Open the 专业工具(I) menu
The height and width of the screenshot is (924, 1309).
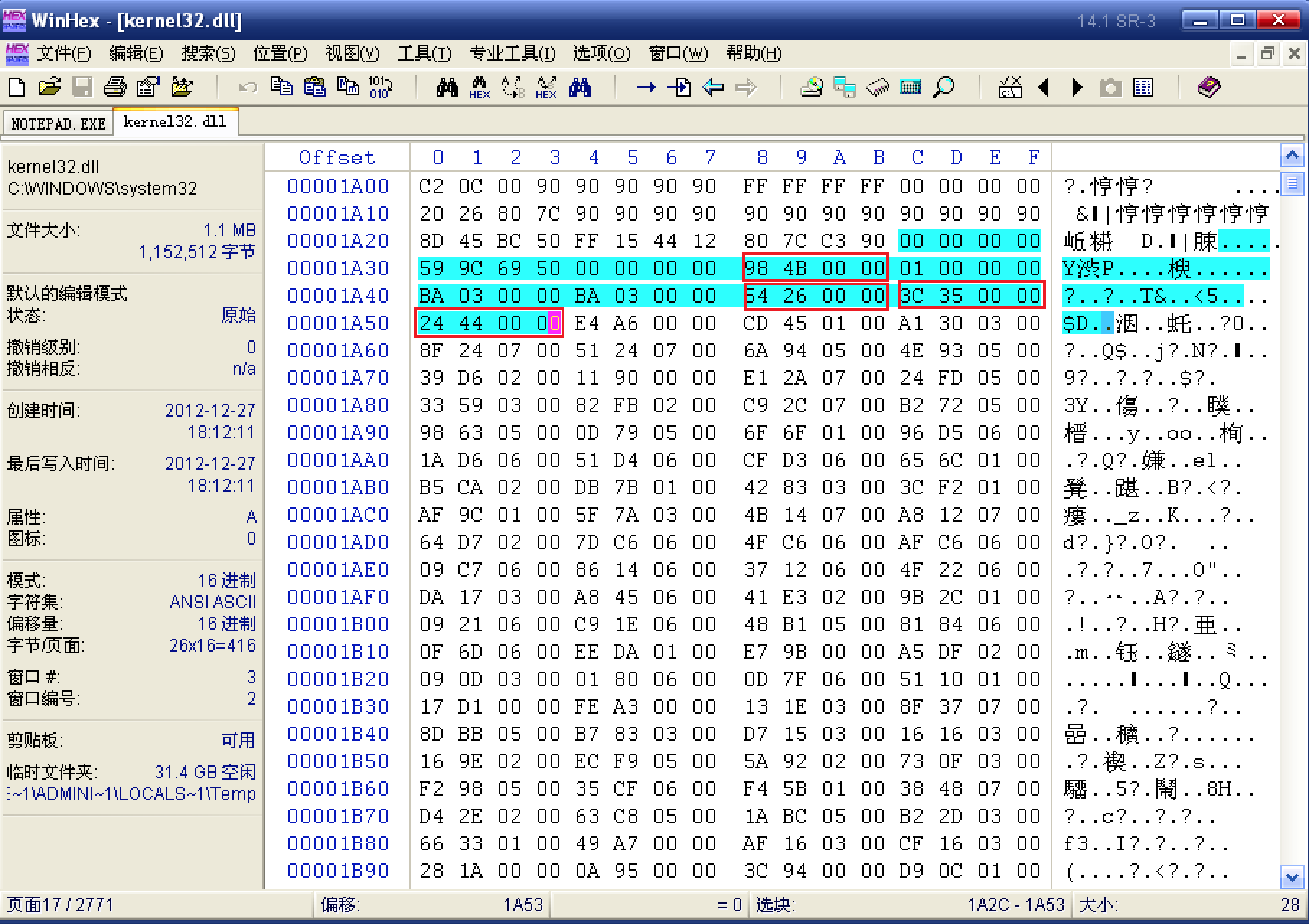[512, 53]
